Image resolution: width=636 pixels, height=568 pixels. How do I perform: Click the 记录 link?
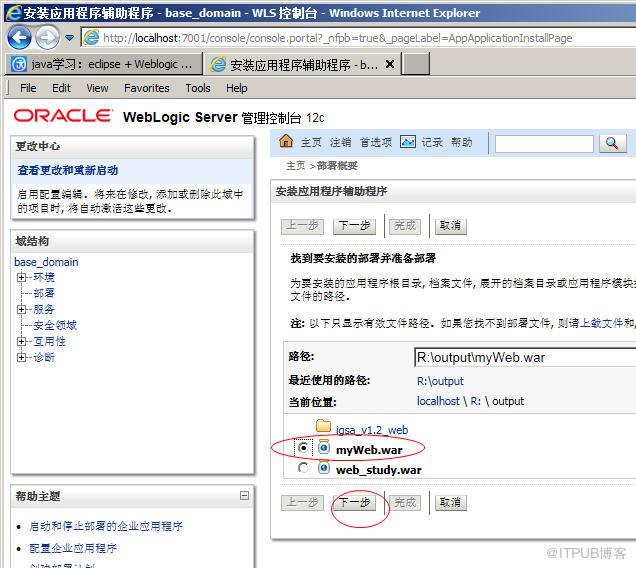pos(432,142)
